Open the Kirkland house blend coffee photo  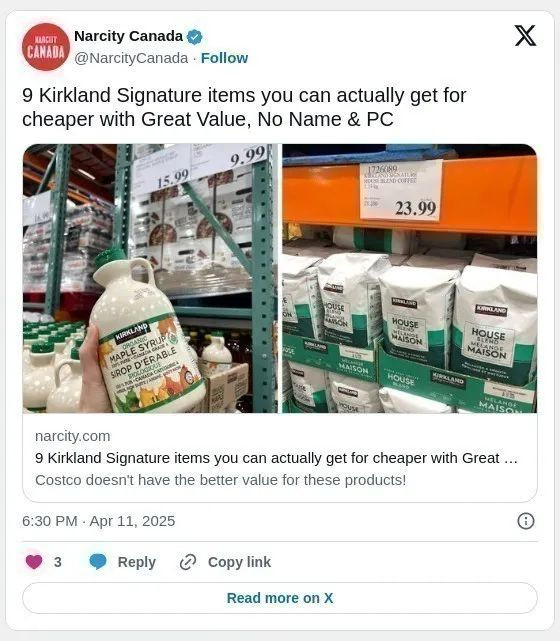[410, 278]
